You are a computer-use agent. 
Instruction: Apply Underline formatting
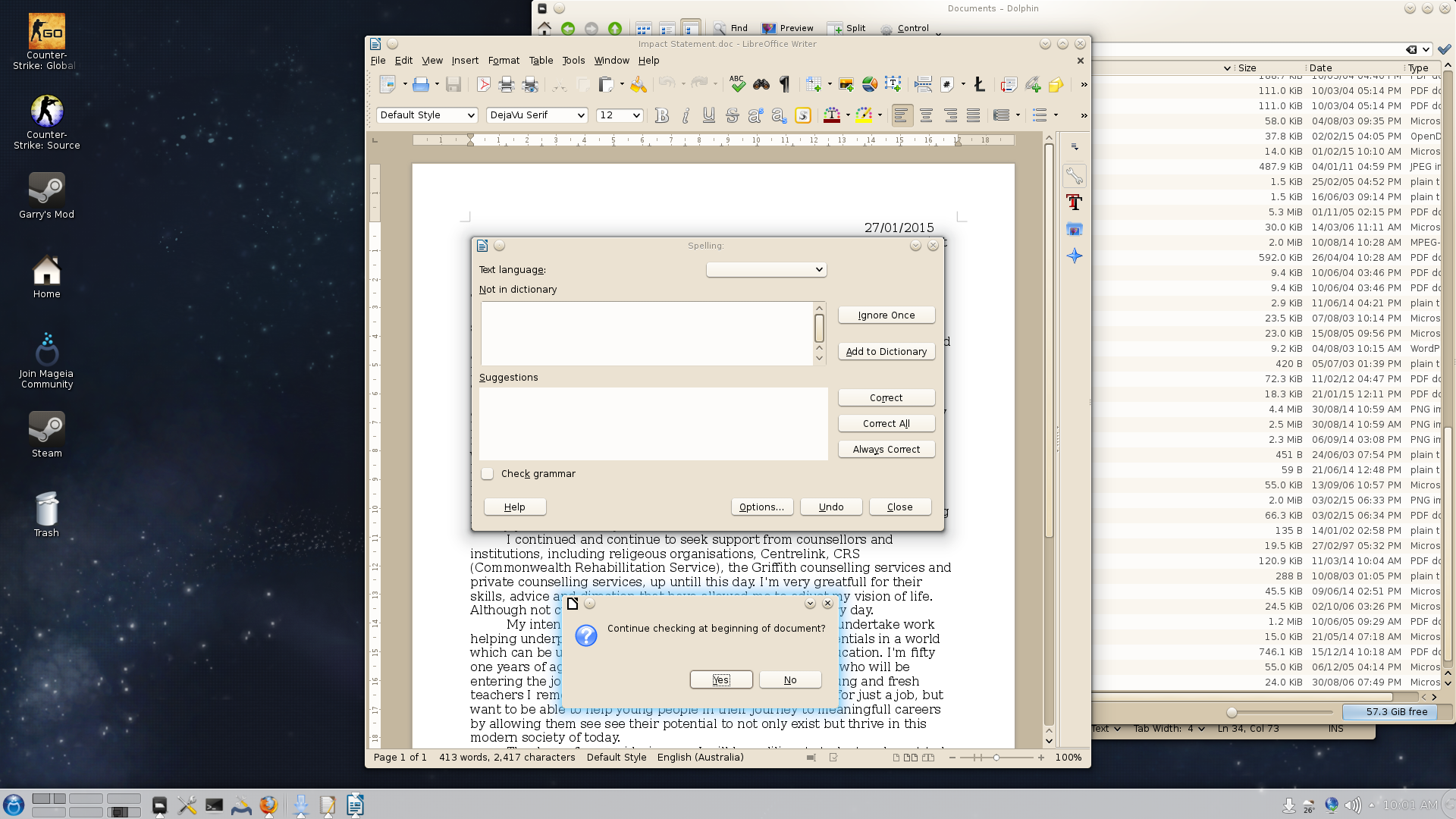[708, 115]
